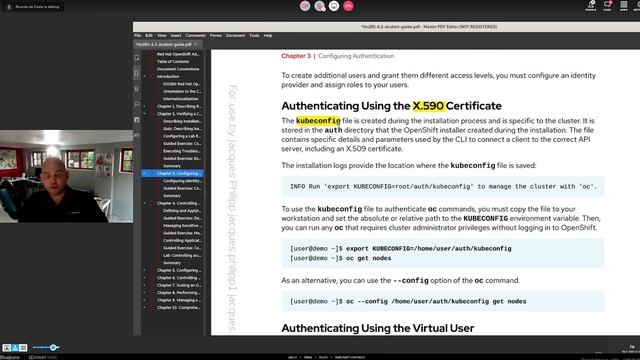The height and width of the screenshot is (360, 640).
Task: Open the Apps panel icon
Action: pos(624,5)
